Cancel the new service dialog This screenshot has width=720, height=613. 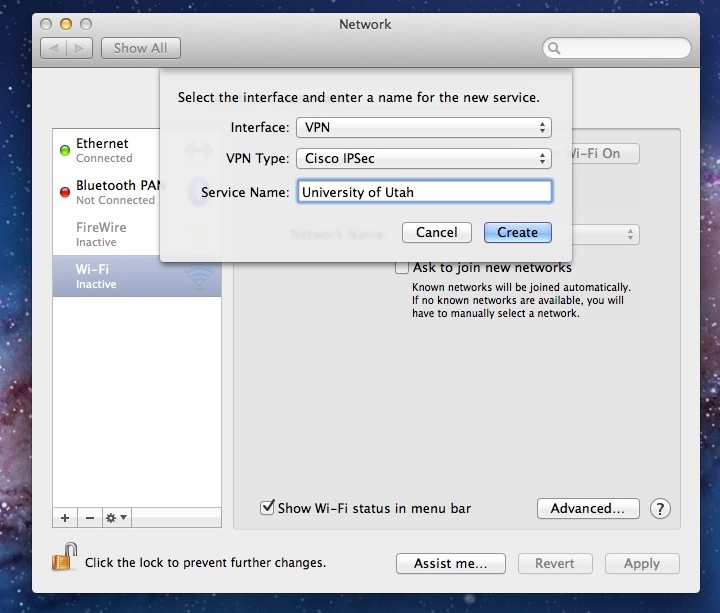[437, 232]
